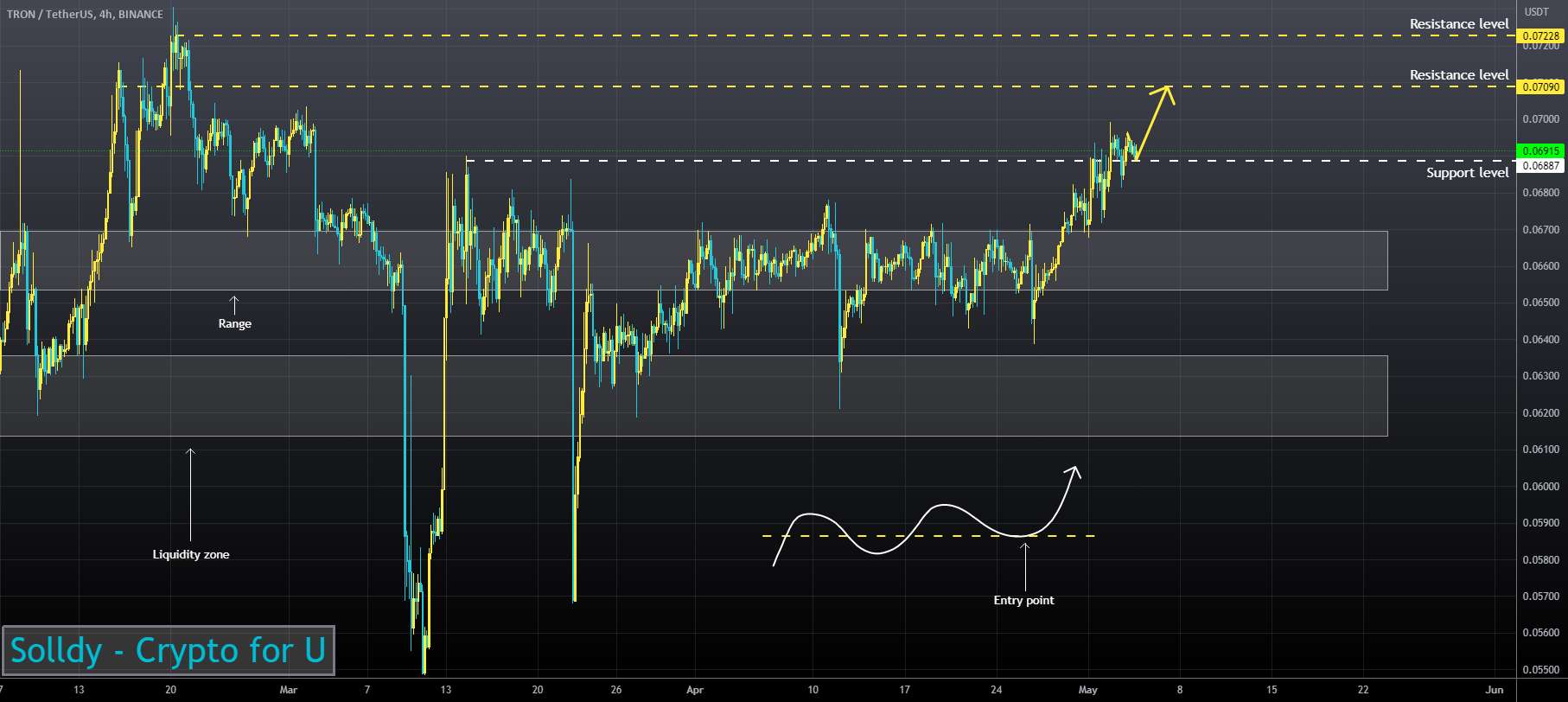Click the Apr date on time axis
This screenshot has width=1568, height=702.
(x=695, y=690)
